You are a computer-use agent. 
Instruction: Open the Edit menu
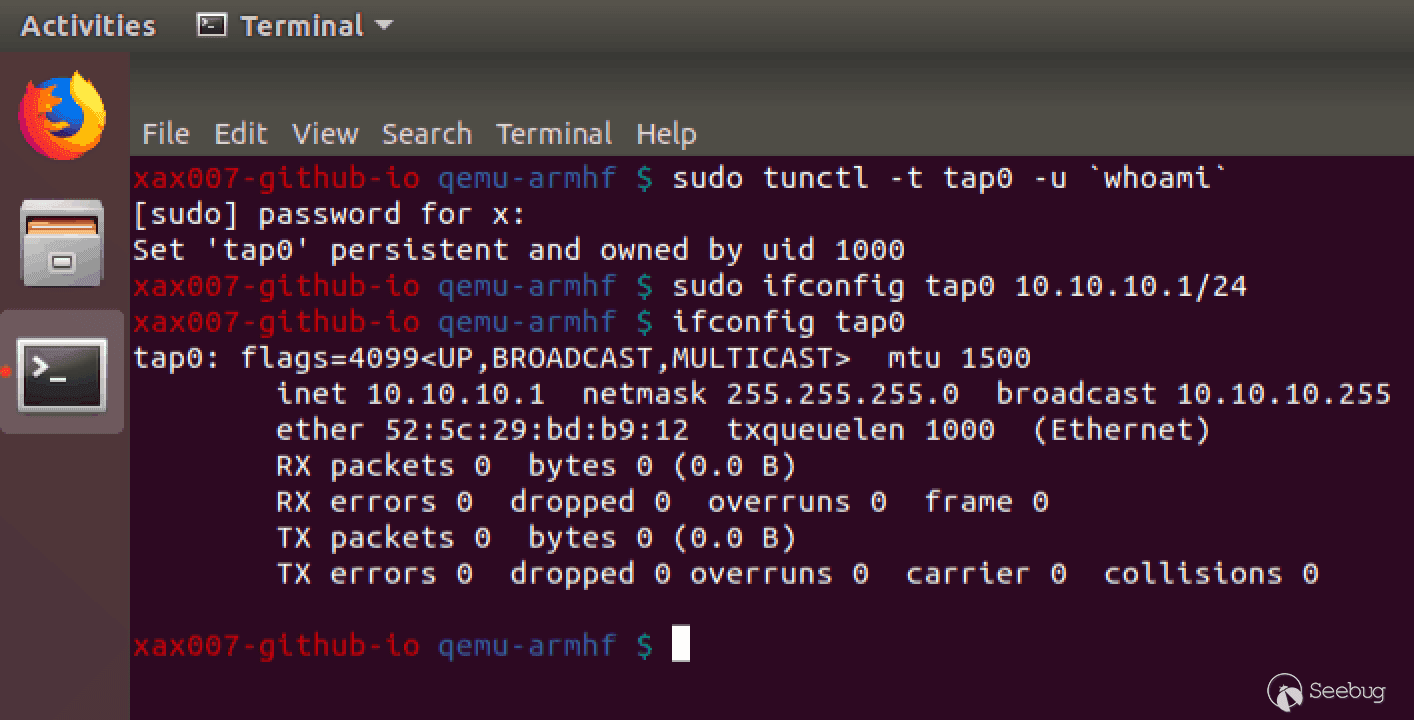(241, 134)
